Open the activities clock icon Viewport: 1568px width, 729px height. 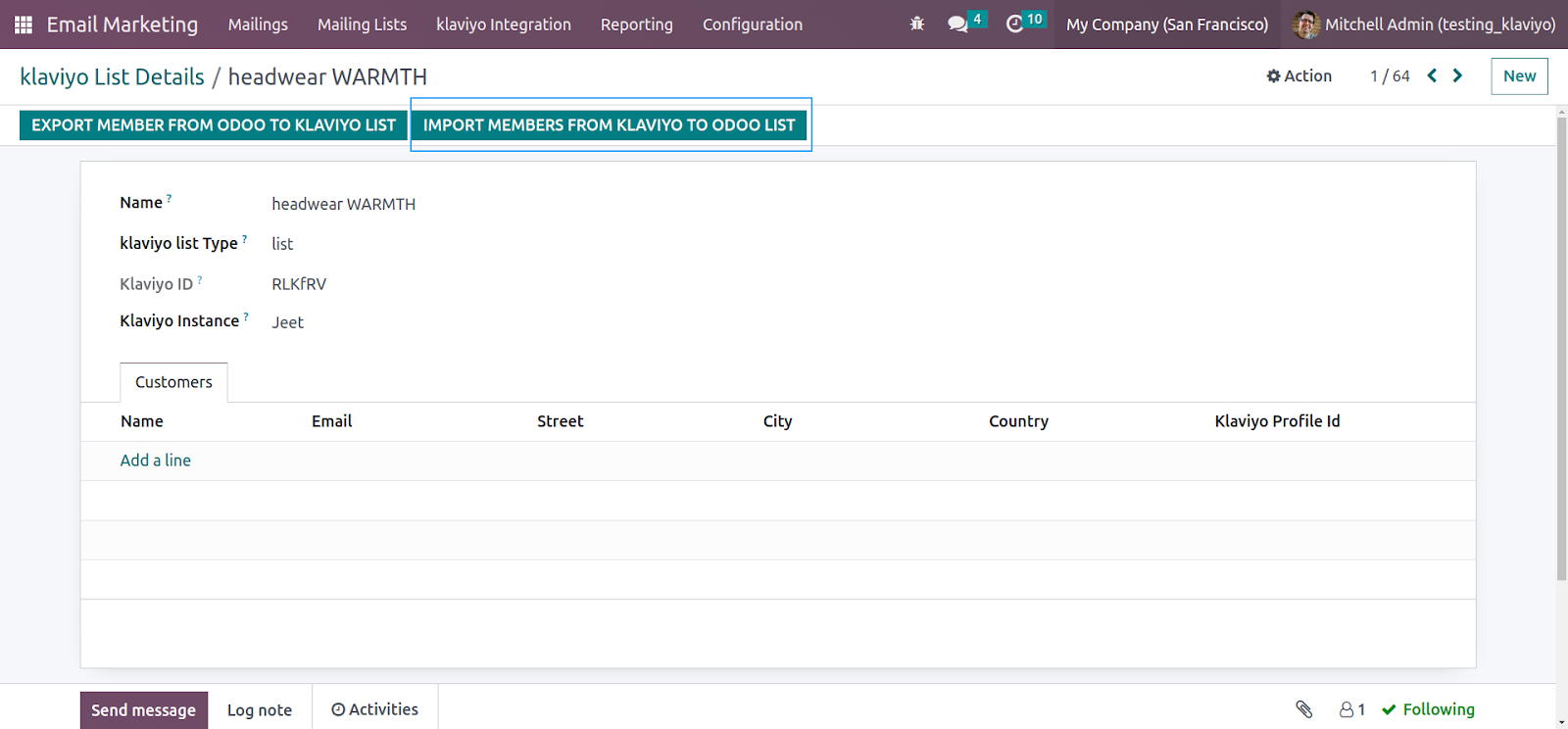[x=1014, y=24]
